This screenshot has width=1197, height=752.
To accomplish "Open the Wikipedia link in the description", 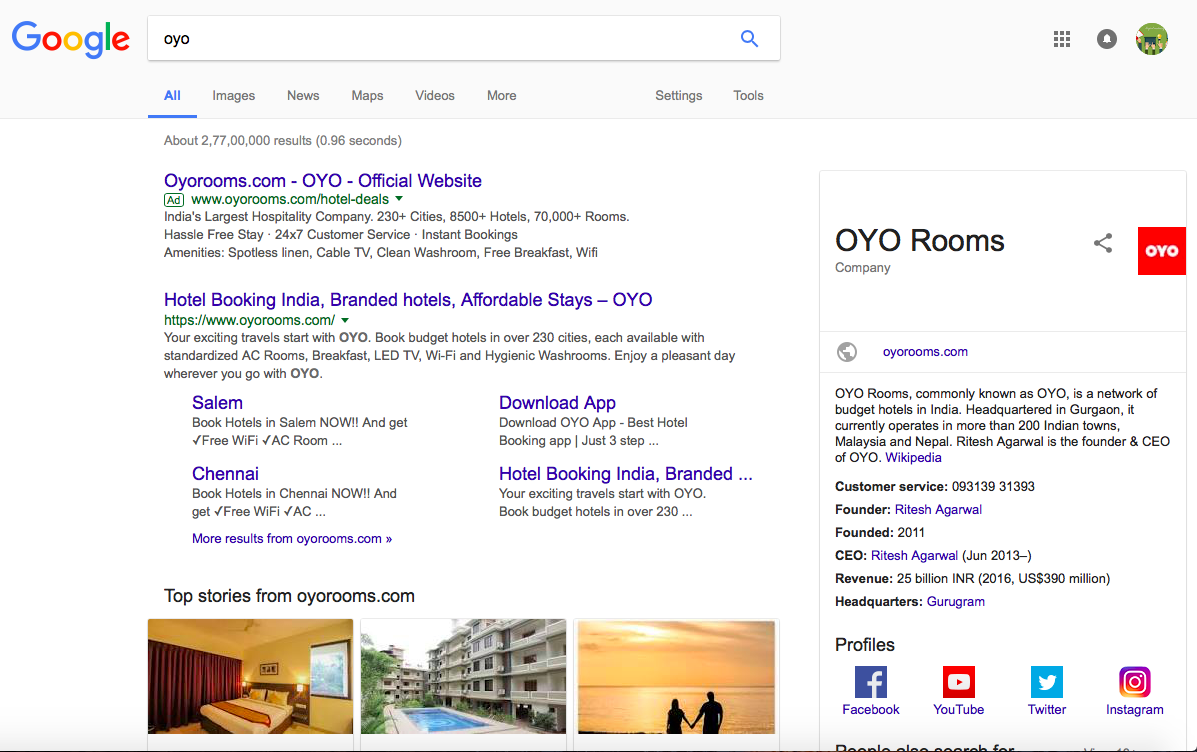I will point(913,458).
